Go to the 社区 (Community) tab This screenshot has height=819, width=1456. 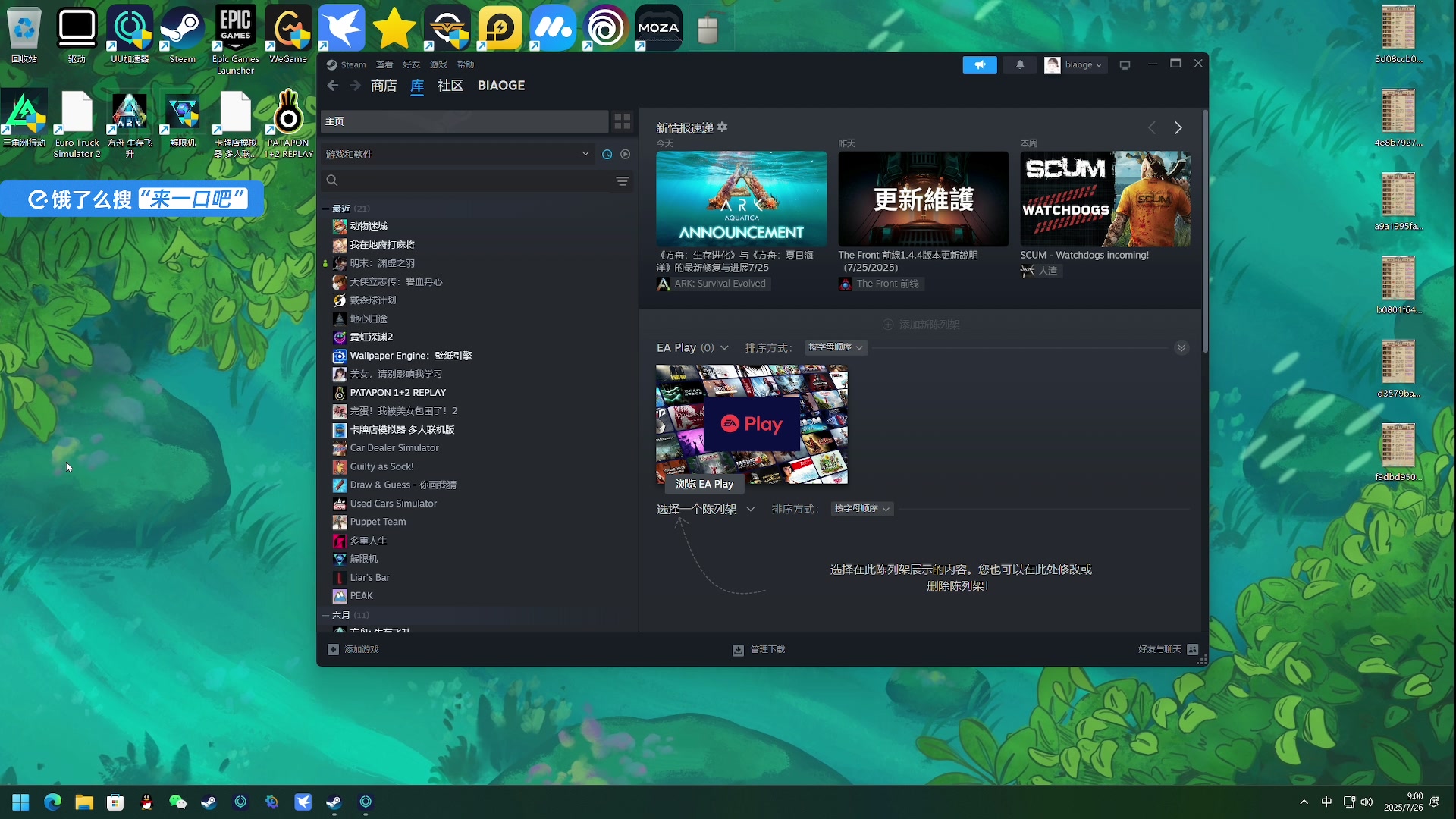pyautogui.click(x=450, y=86)
